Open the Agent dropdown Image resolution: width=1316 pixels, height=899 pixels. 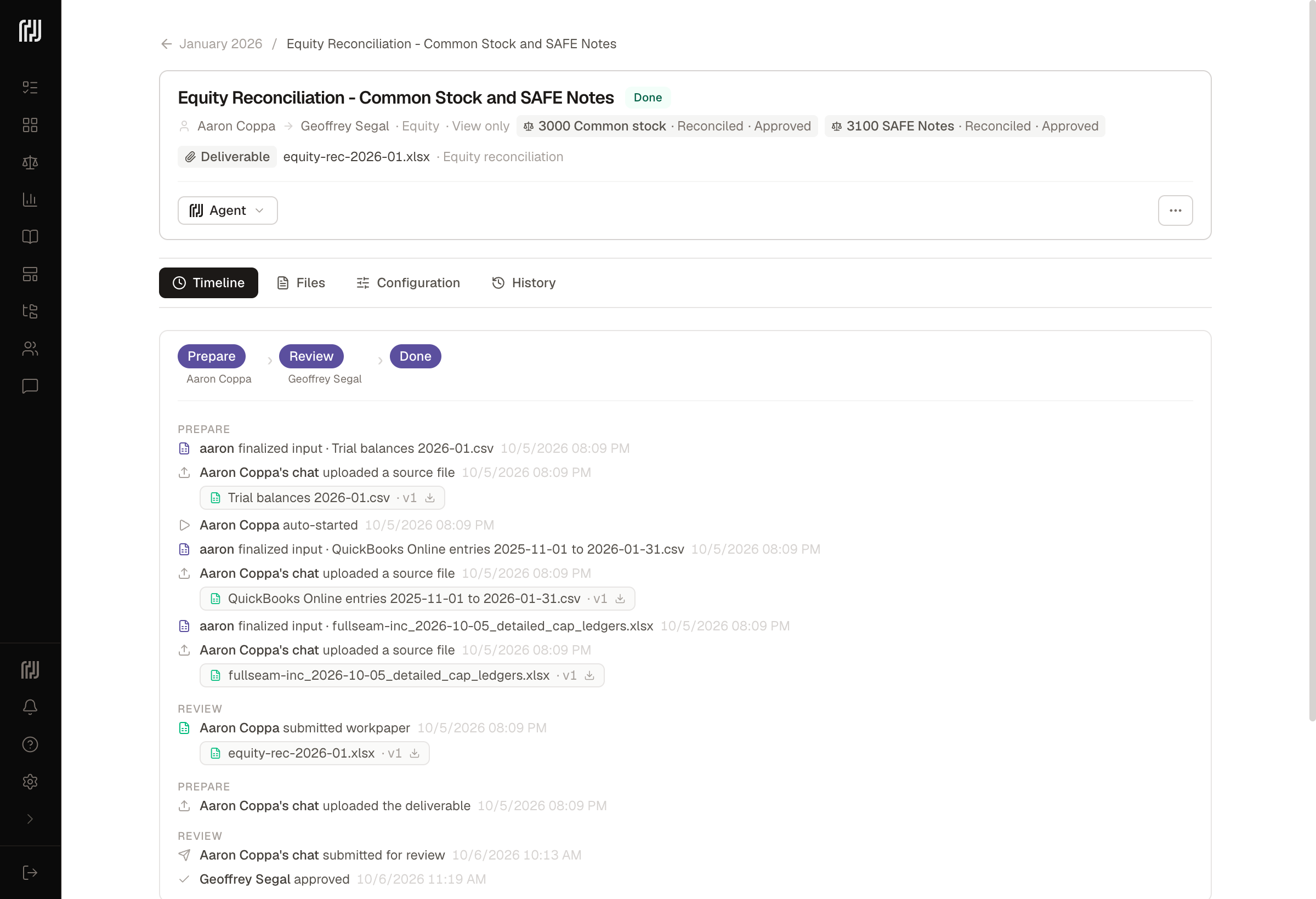[x=228, y=210]
